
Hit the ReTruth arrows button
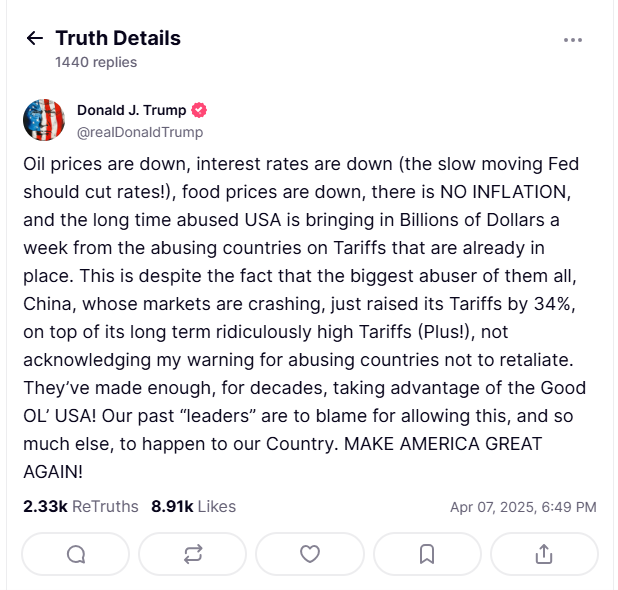[x=193, y=554]
